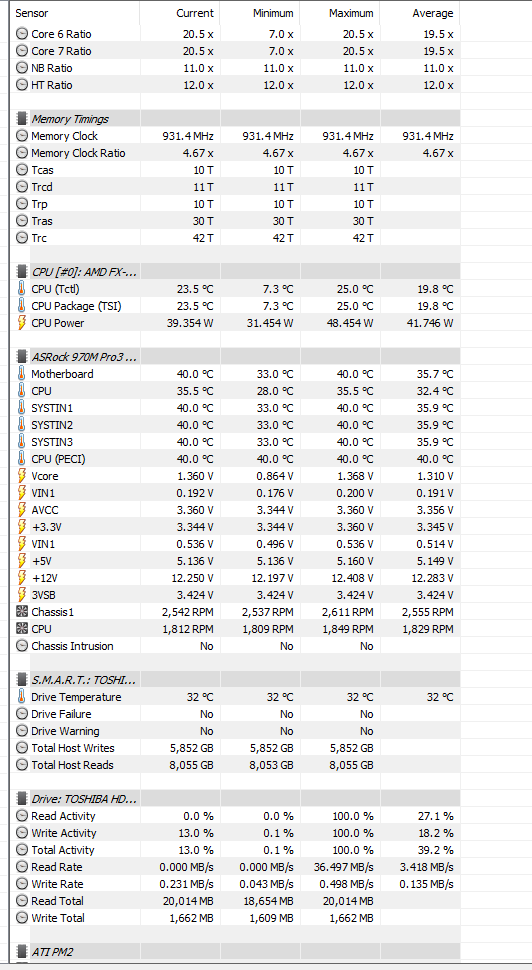Select the Total Host Writes row
532x970 pixels.
click(x=236, y=748)
